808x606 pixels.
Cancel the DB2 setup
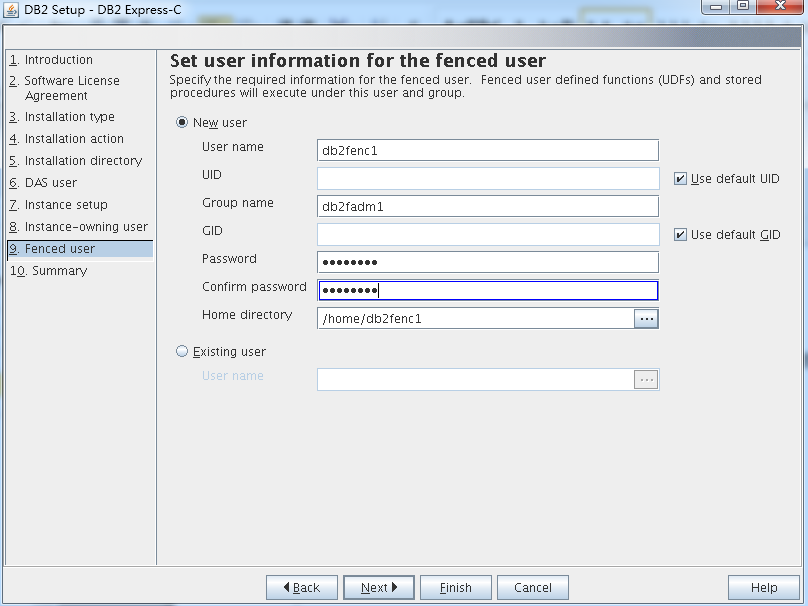(533, 587)
